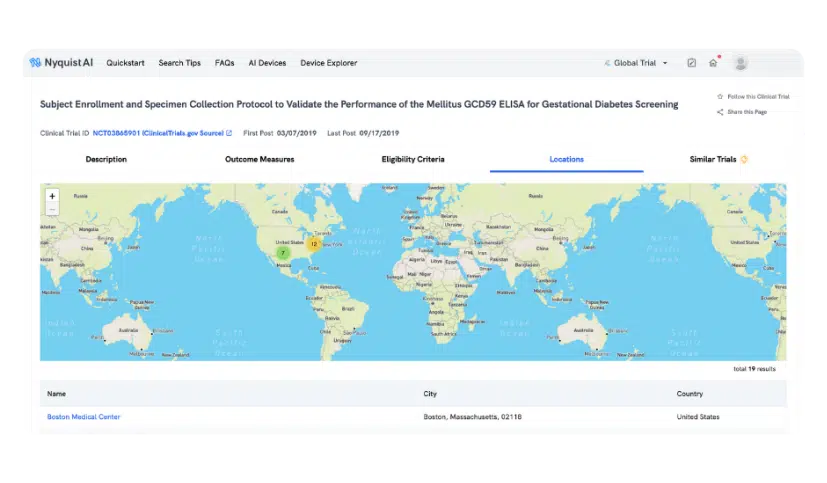Zoom in the map with plus button
This screenshot has height=483, width=827.
[52, 196]
